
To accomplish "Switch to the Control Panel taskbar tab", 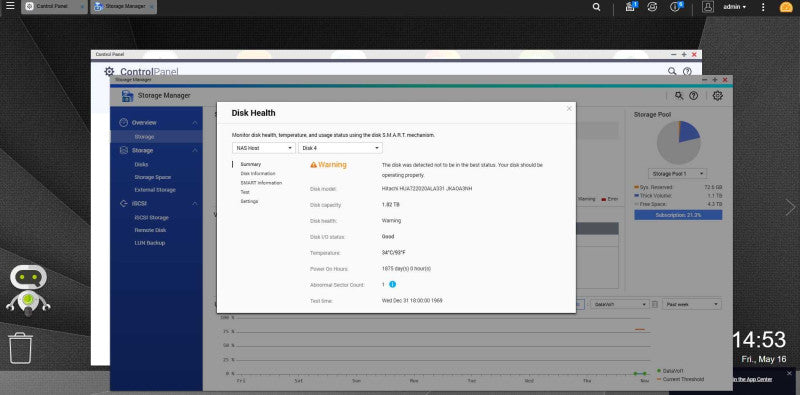I will [x=54, y=7].
